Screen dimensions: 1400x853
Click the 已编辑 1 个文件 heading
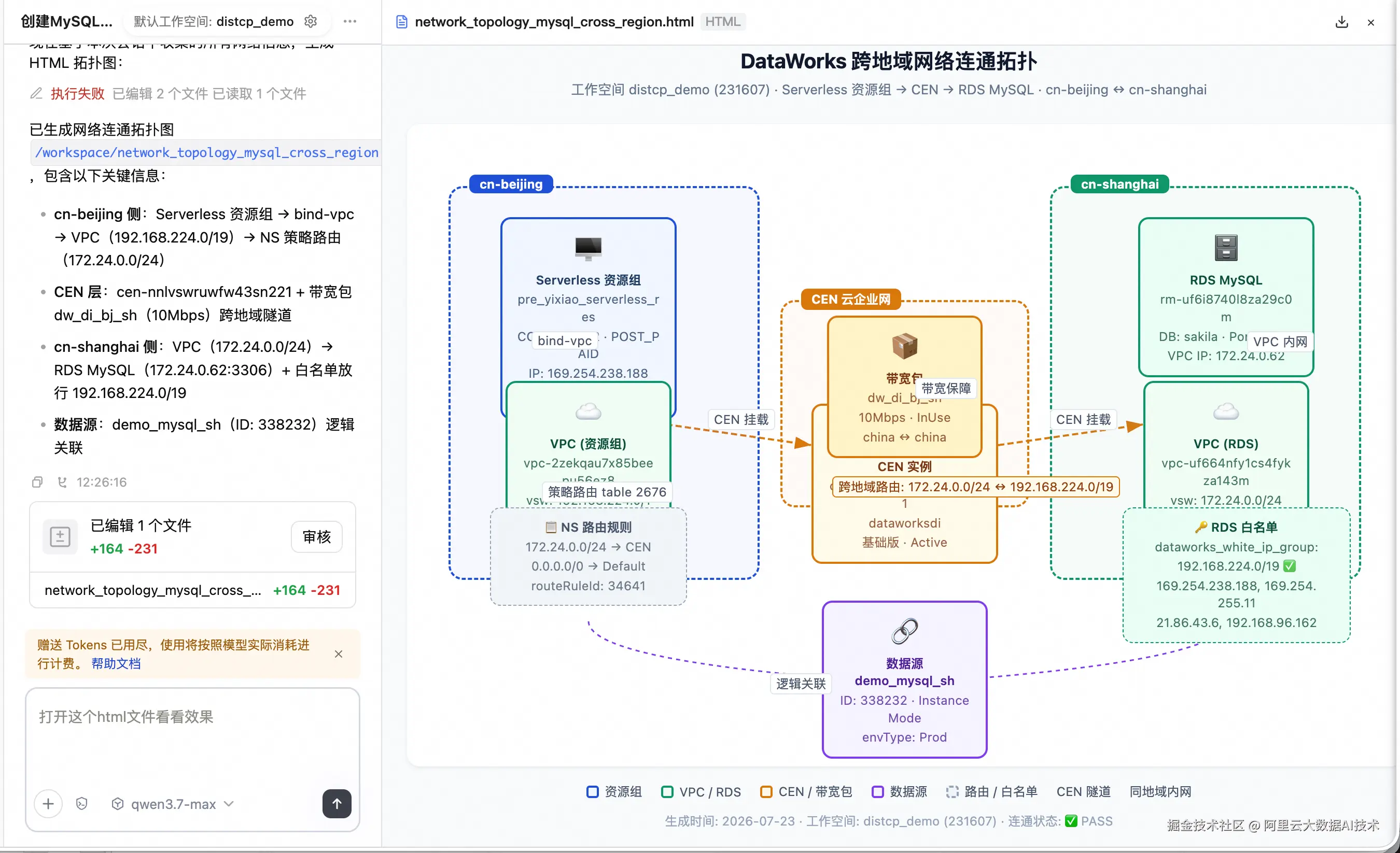[141, 525]
